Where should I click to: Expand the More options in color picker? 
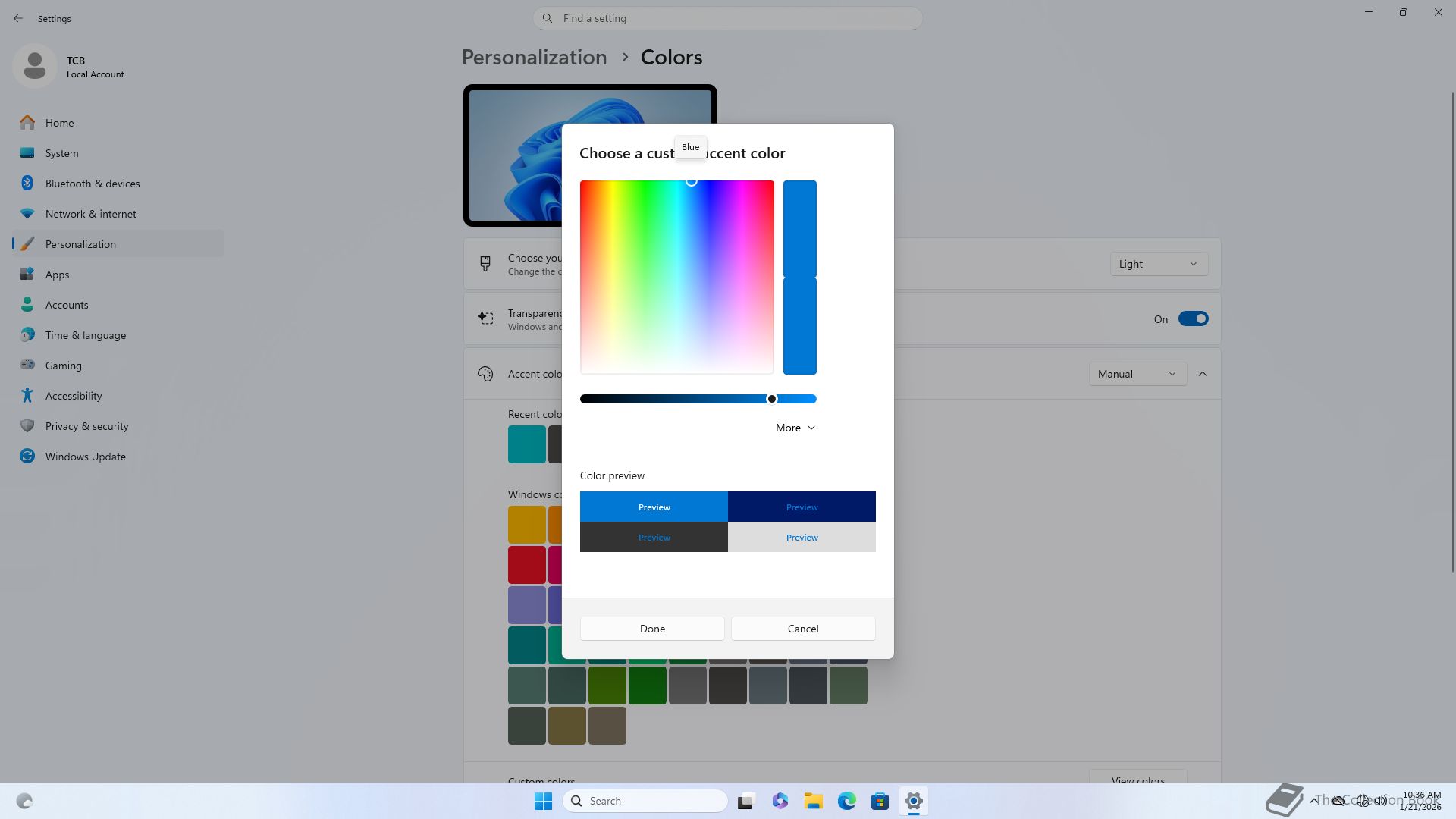coord(795,428)
